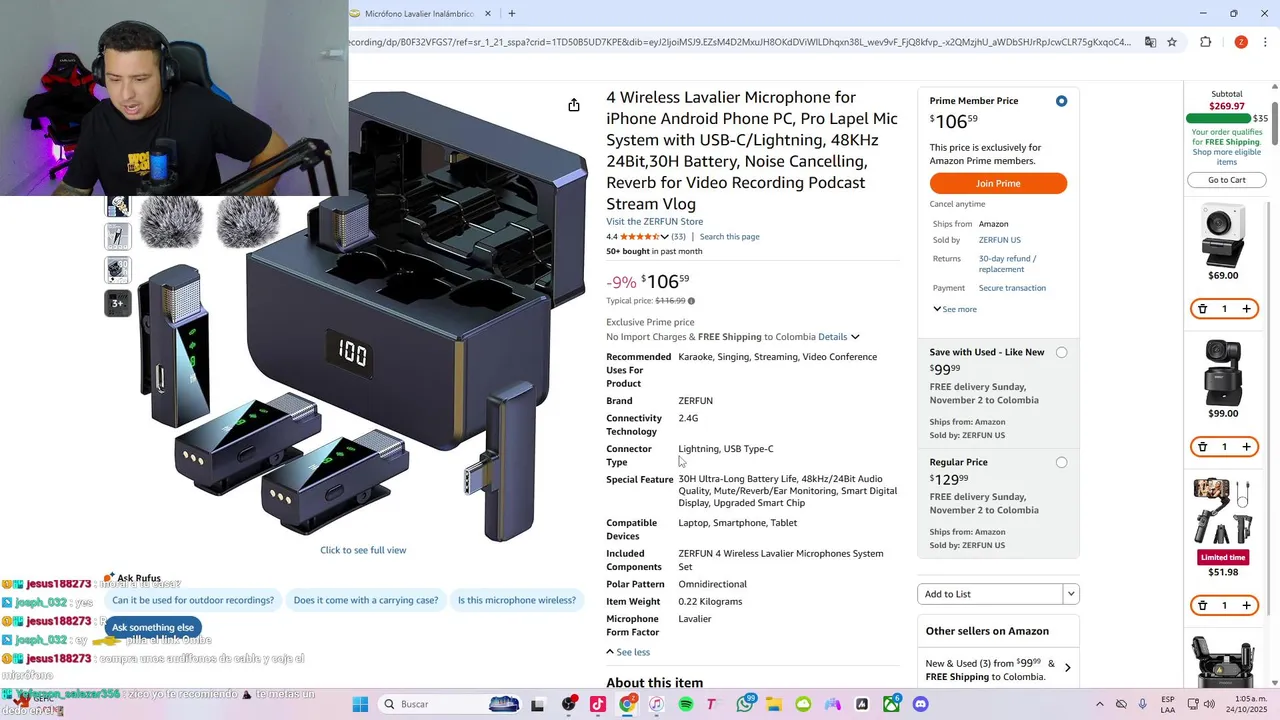
Task: Increase quantity of the $69.00 webcam
Action: point(1246,309)
